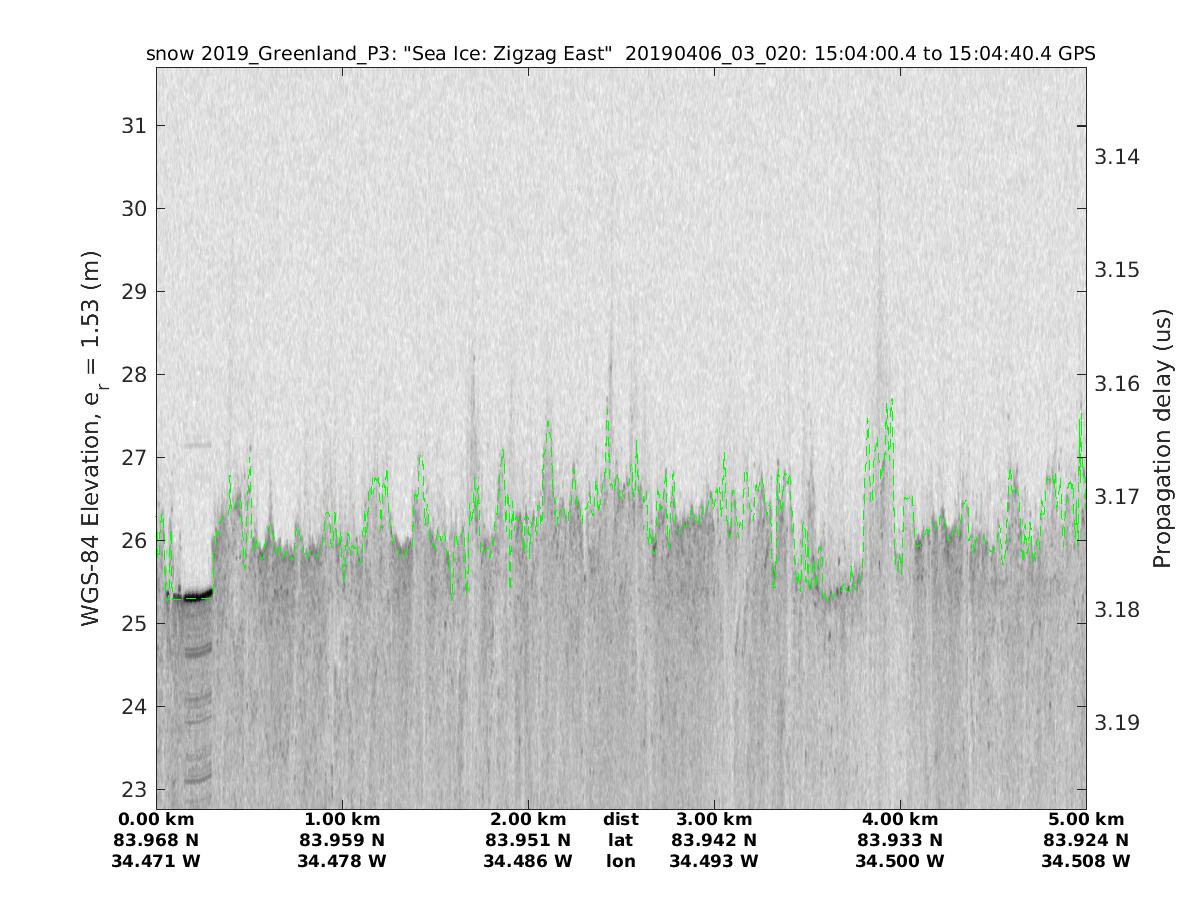This screenshot has height=900, width=1200.
Task: Click the 0.00 km distance label
Action: pos(157,820)
